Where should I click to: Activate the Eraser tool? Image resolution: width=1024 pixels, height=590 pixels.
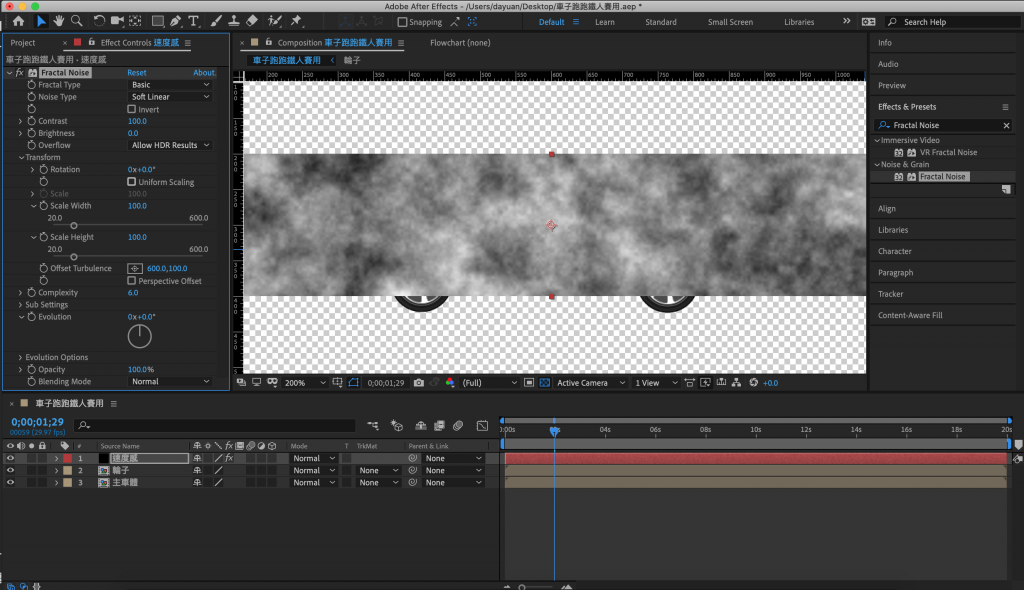[251, 21]
